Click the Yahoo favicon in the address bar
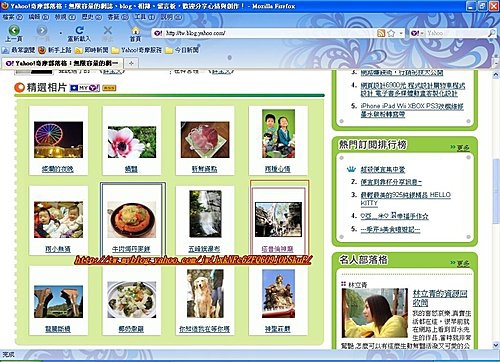The width and height of the screenshot is (500, 362). pyautogui.click(x=159, y=33)
